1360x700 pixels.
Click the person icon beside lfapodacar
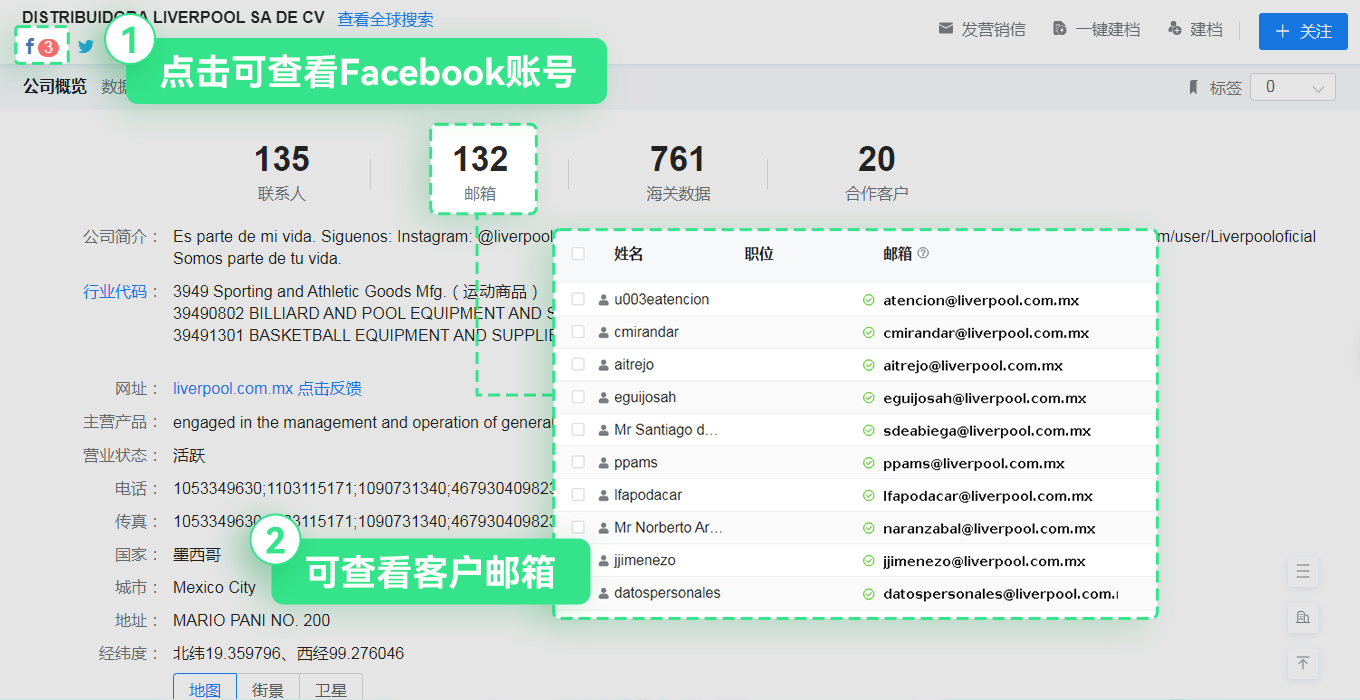click(x=603, y=495)
